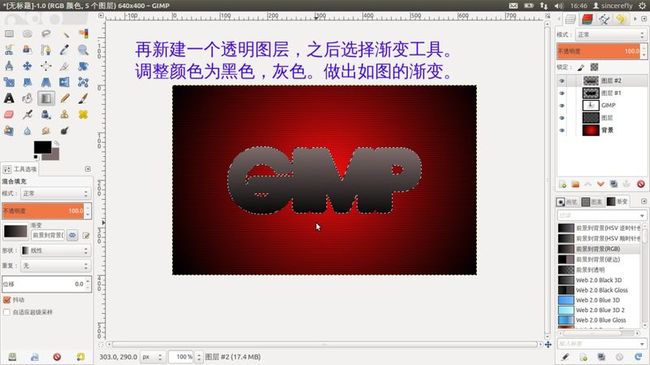This screenshot has width=650, height=365.
Task: Select the Rectangle Select tool
Action: [9, 34]
